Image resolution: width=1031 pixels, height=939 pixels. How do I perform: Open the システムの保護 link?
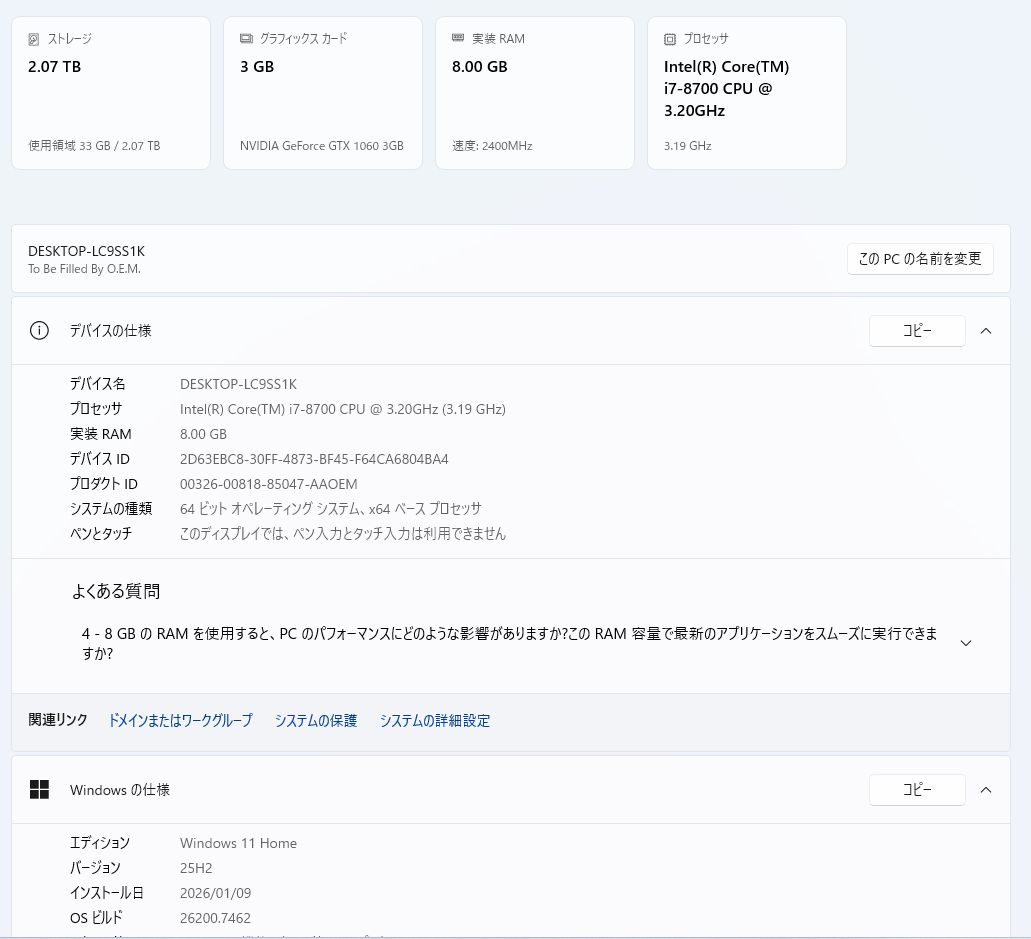[316, 721]
